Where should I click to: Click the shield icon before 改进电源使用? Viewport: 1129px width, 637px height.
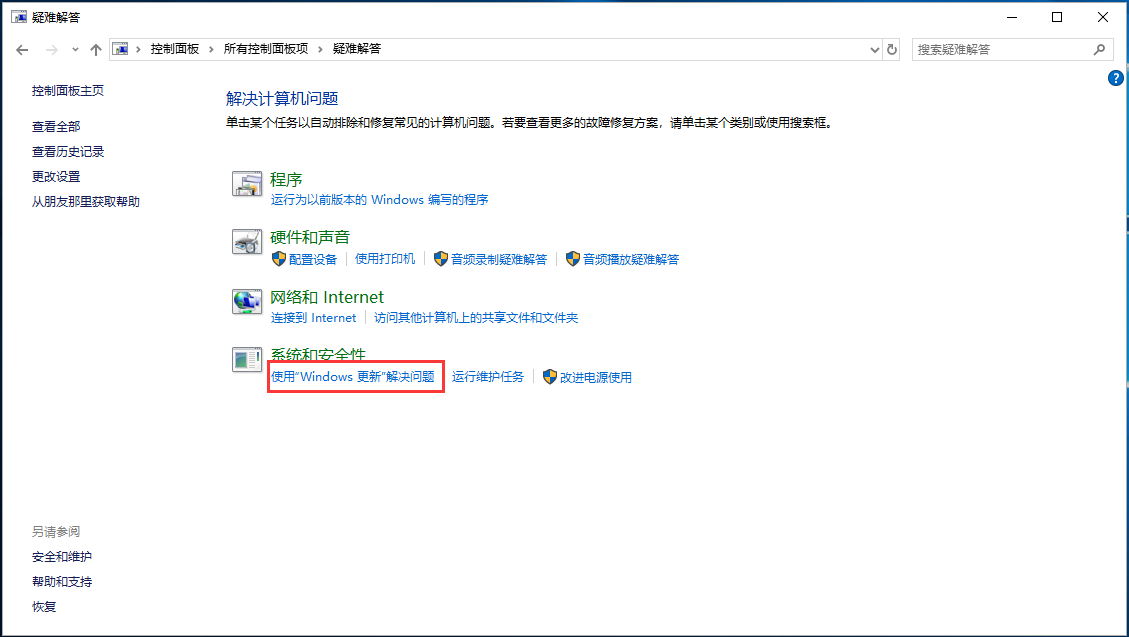point(550,377)
